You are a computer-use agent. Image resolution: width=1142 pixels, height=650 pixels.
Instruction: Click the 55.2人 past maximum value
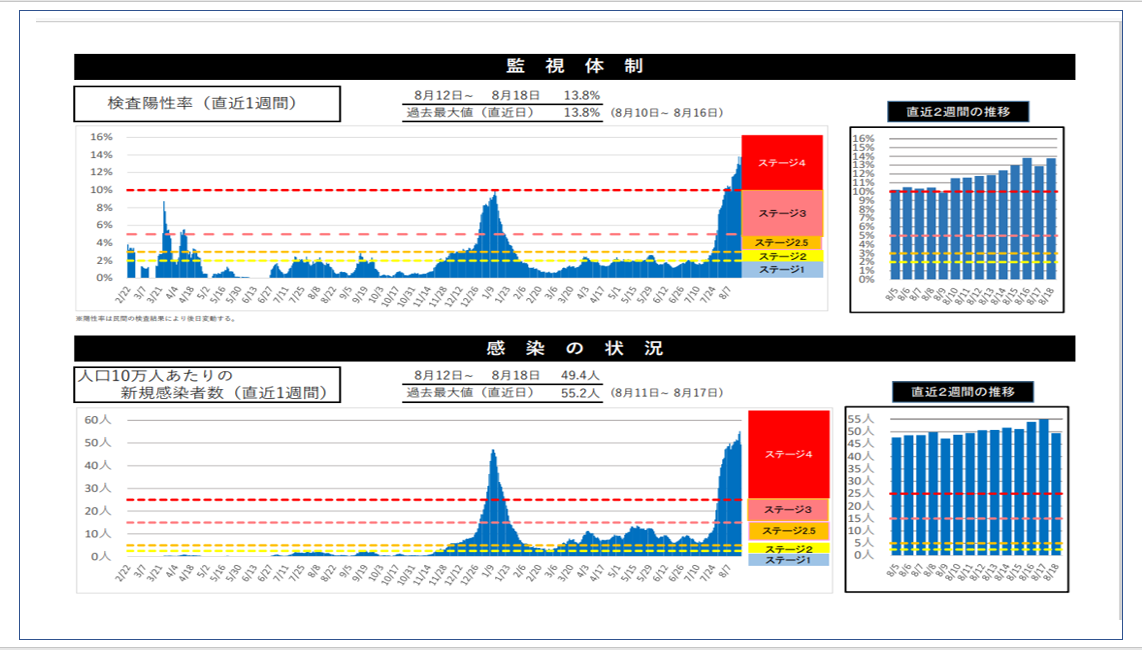[x=581, y=393]
